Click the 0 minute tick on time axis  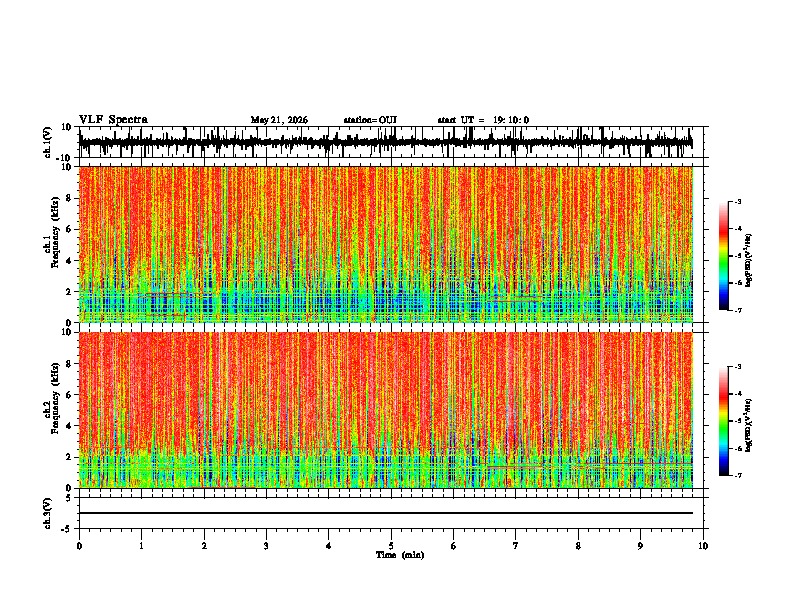pyautogui.click(x=79, y=546)
